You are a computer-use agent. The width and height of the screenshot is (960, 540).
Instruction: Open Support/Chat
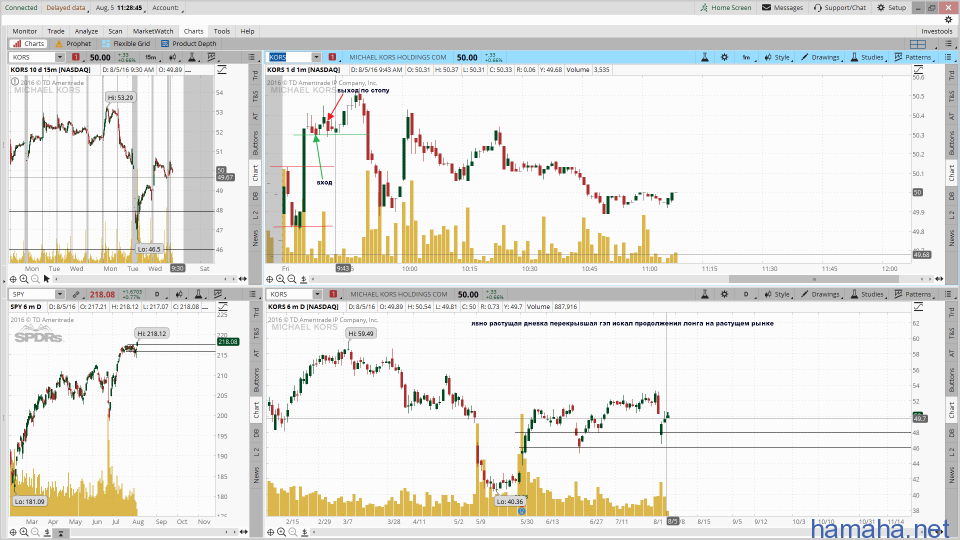[x=840, y=7]
